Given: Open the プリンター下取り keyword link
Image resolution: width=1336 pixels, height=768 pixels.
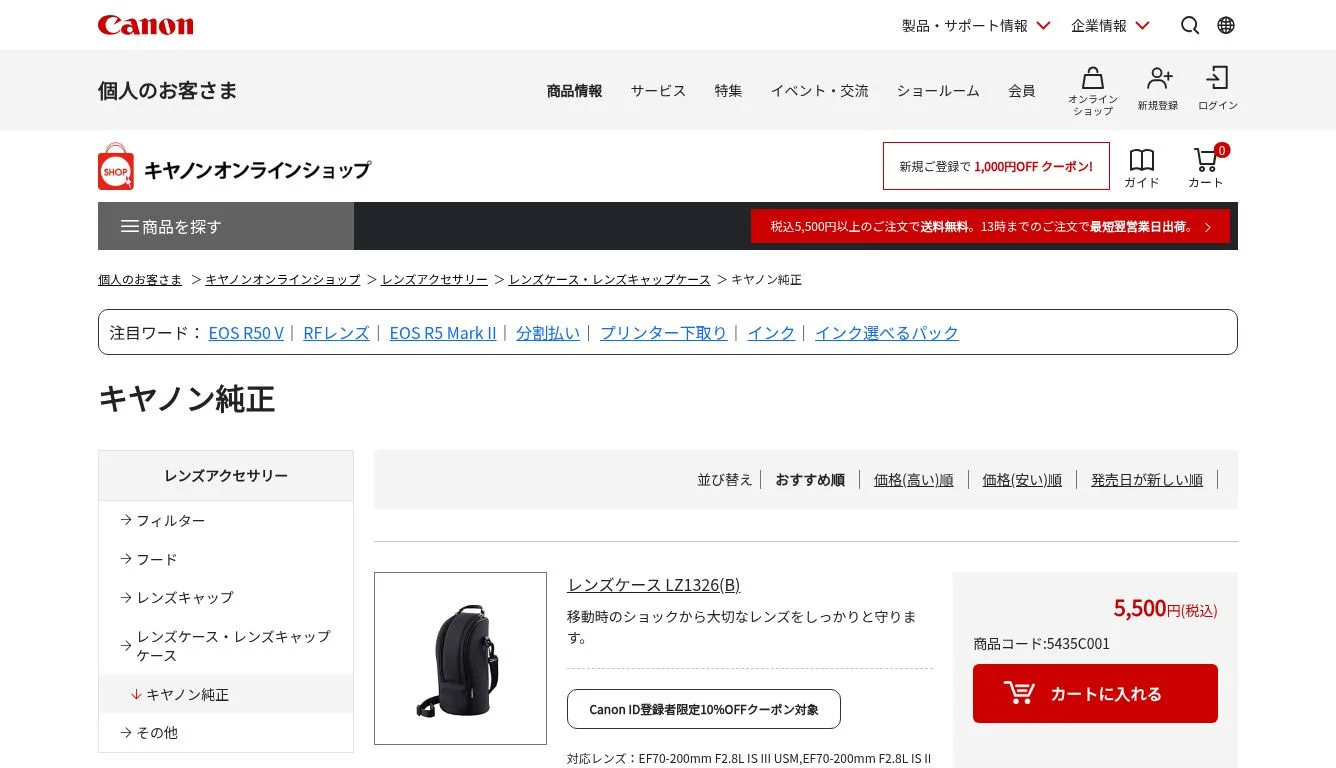Looking at the screenshot, I should coord(663,333).
